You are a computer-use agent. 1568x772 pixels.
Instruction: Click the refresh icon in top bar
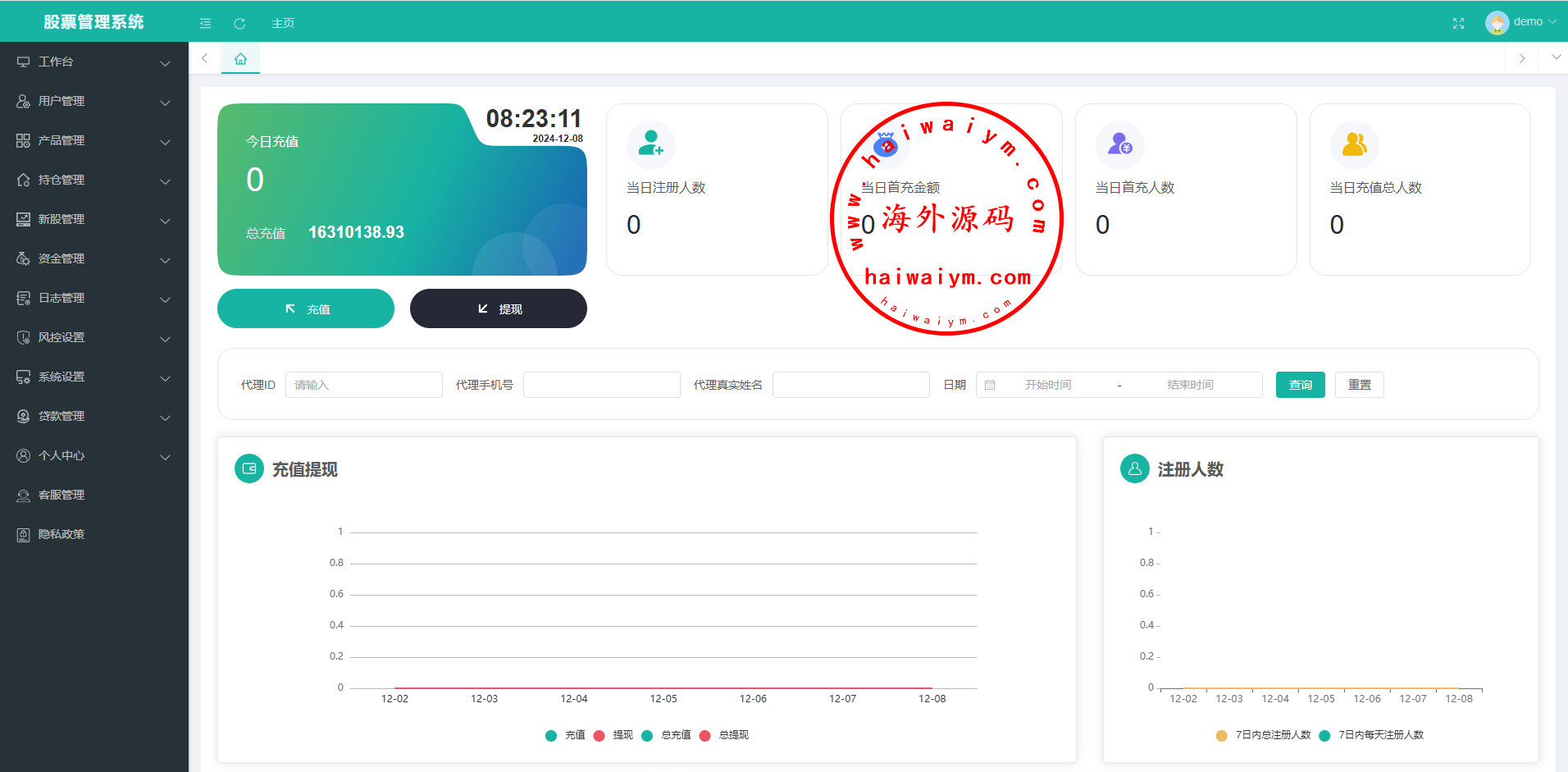point(239,23)
